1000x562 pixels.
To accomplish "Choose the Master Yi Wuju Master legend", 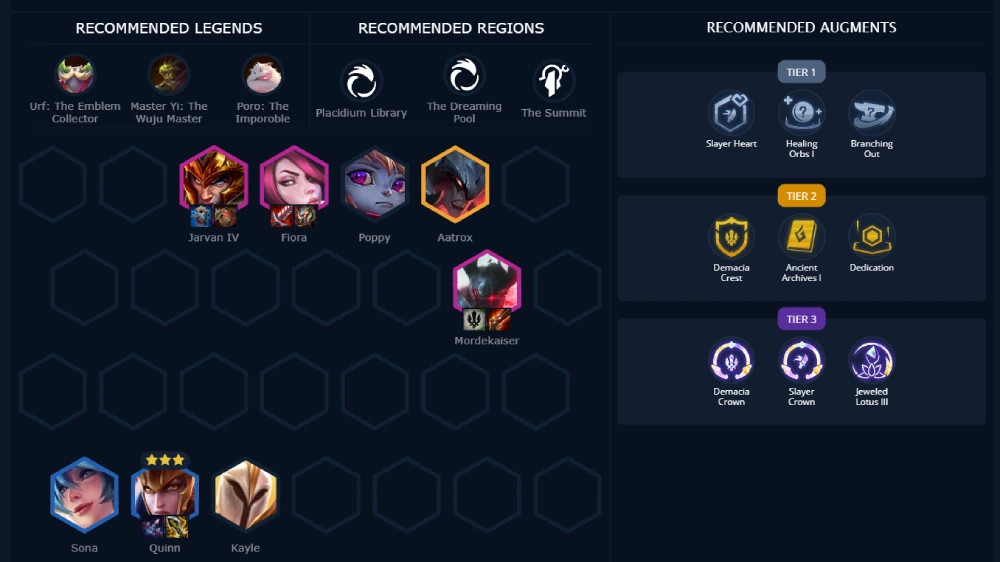I will 168,75.
